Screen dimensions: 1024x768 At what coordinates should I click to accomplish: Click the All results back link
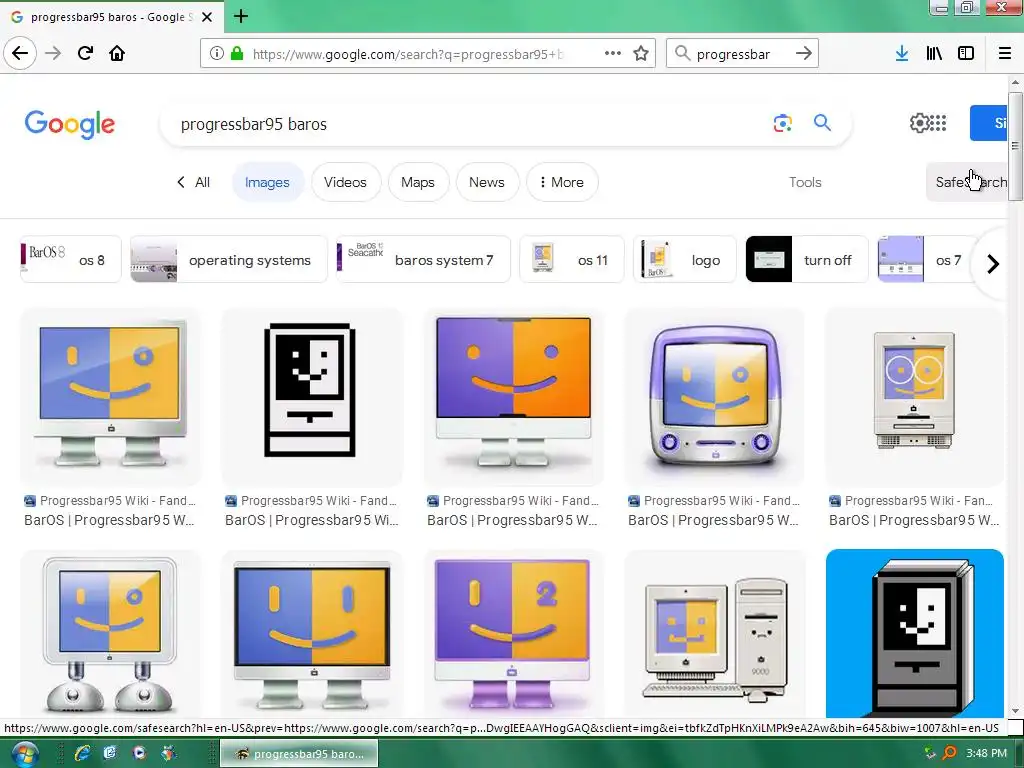click(193, 182)
